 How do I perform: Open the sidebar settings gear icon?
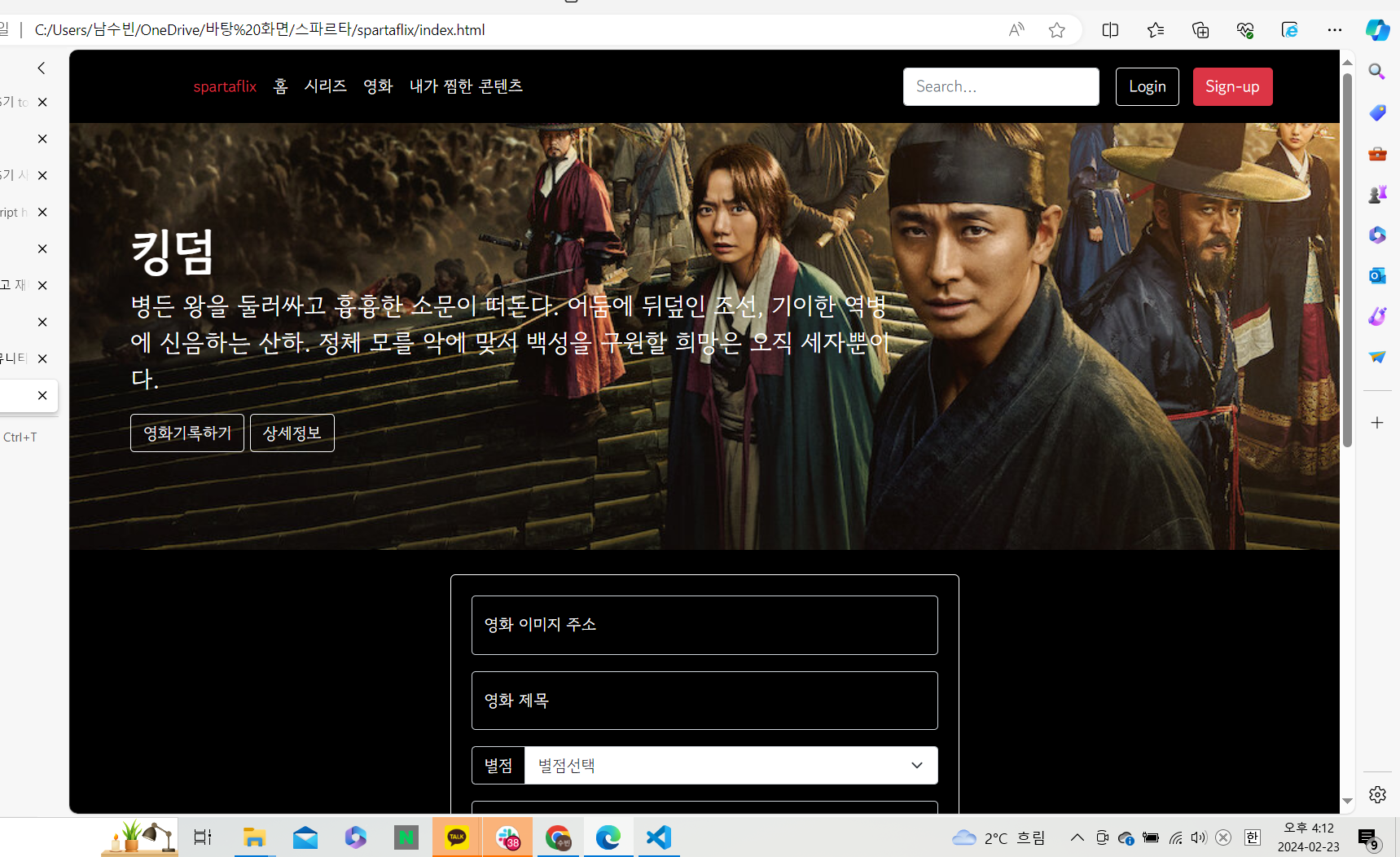tap(1377, 794)
